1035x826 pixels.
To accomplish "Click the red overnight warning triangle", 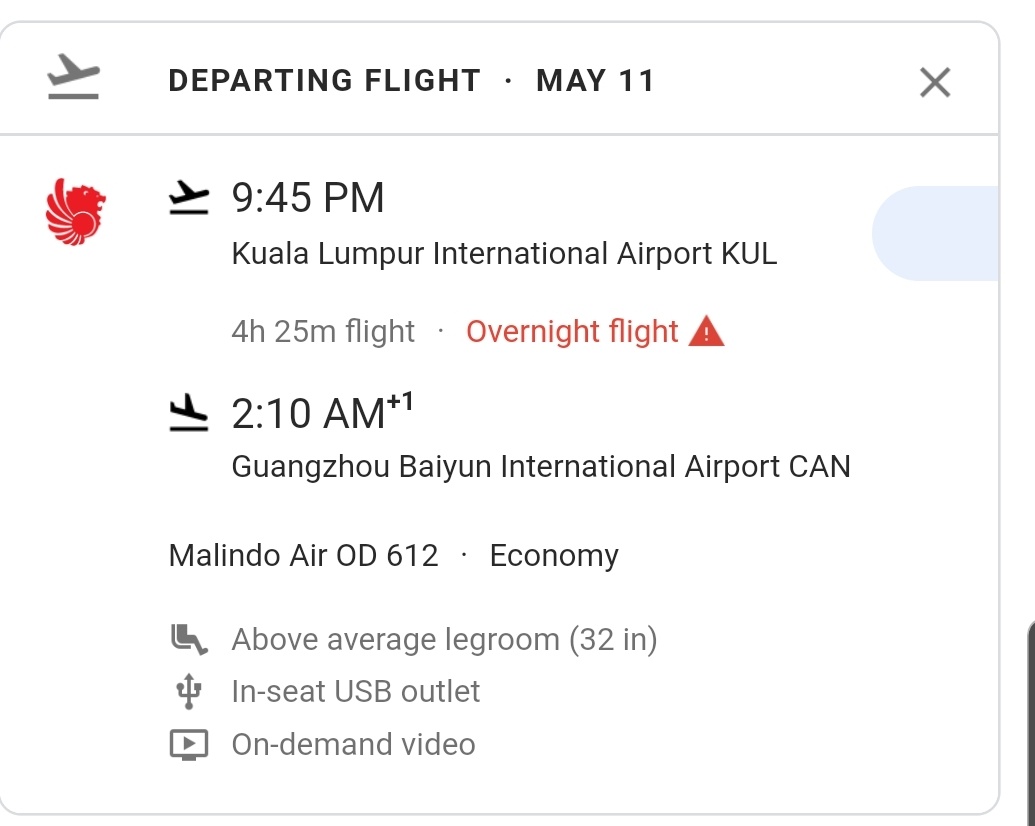I will 707,331.
